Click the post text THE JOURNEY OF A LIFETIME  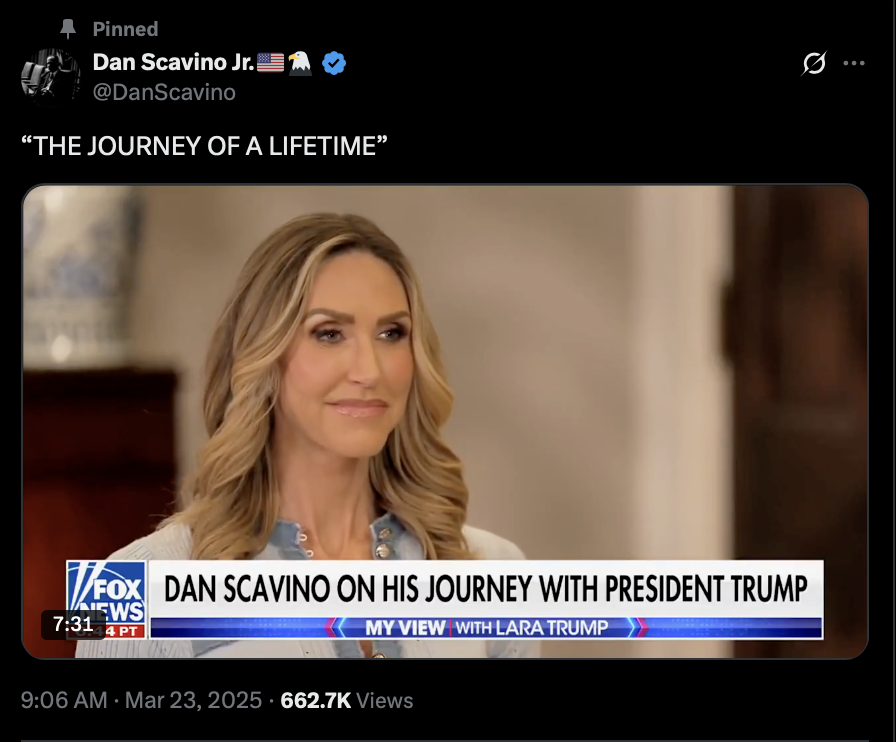pyautogui.click(x=204, y=146)
